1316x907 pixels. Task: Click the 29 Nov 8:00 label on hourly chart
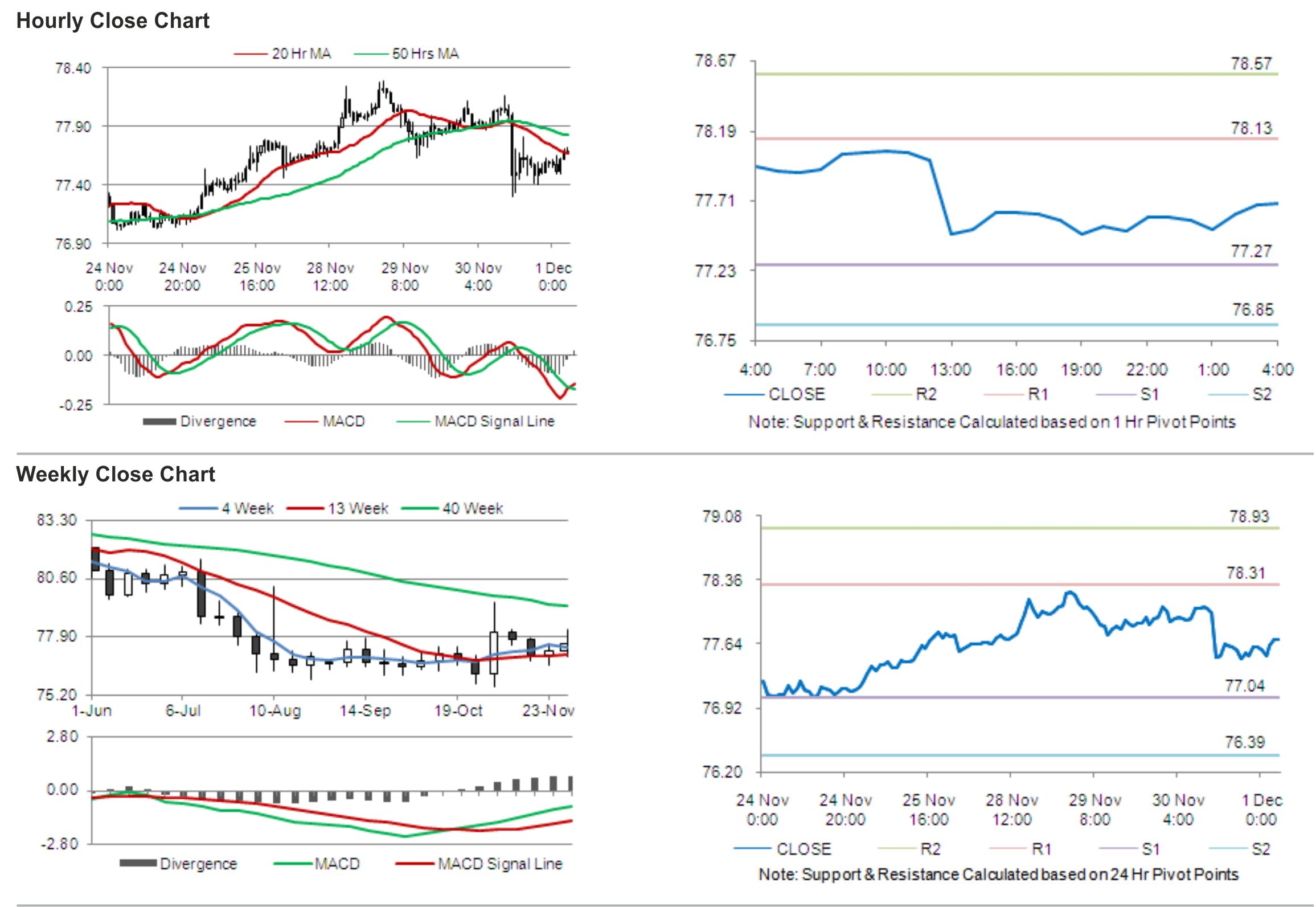point(404,276)
